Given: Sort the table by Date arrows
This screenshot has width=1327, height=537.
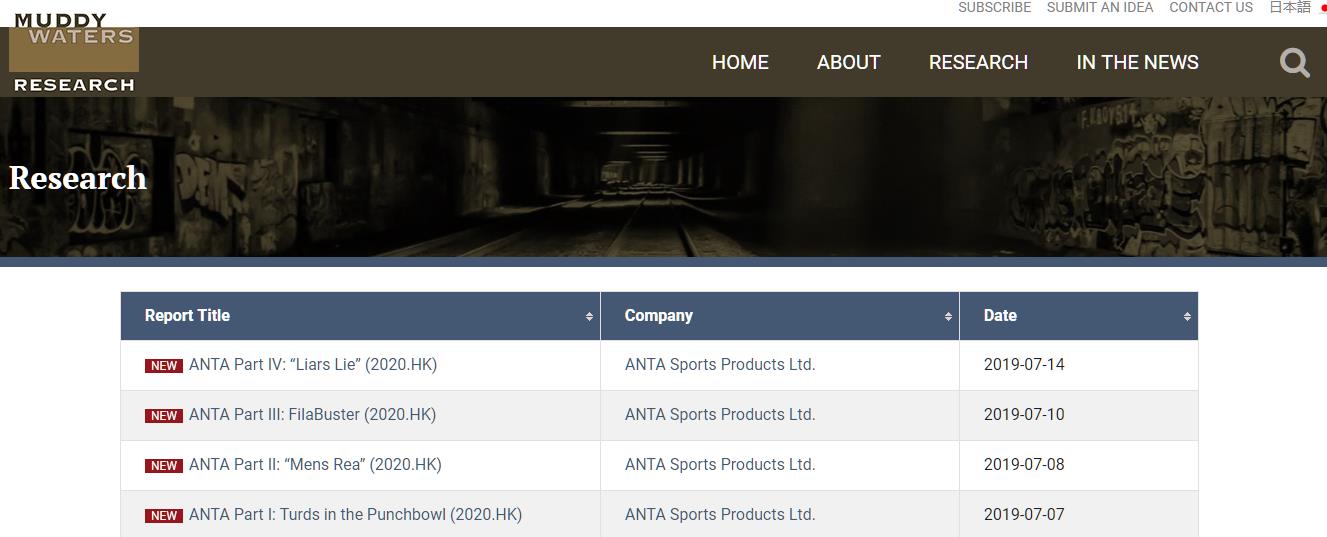Looking at the screenshot, I should 1187,316.
